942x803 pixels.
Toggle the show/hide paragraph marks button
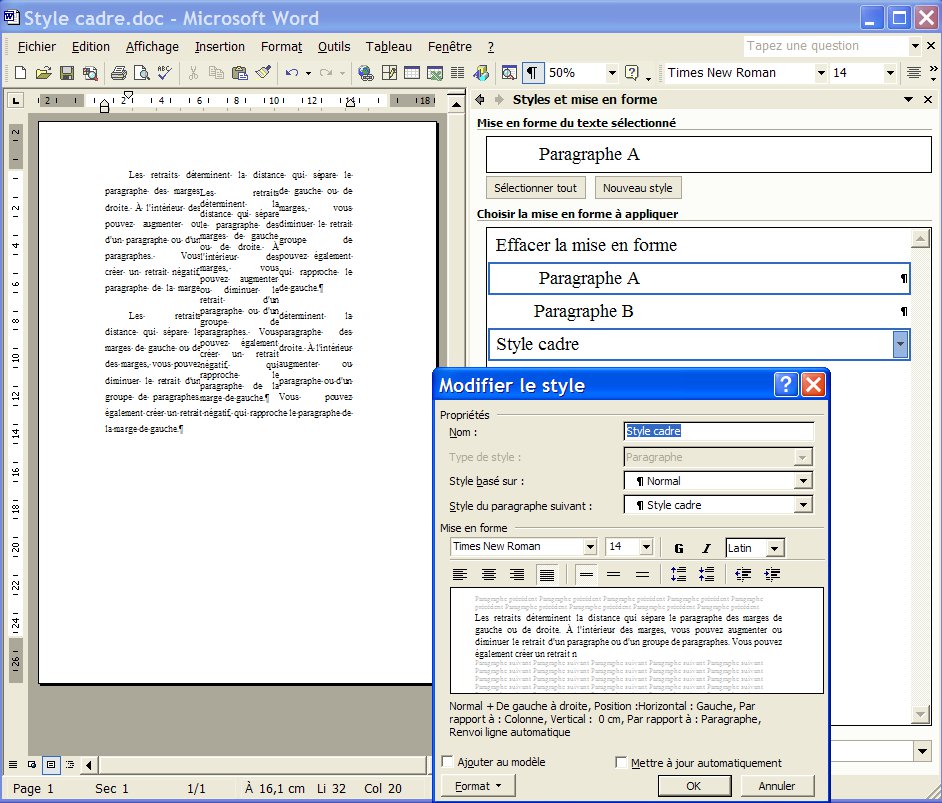532,73
